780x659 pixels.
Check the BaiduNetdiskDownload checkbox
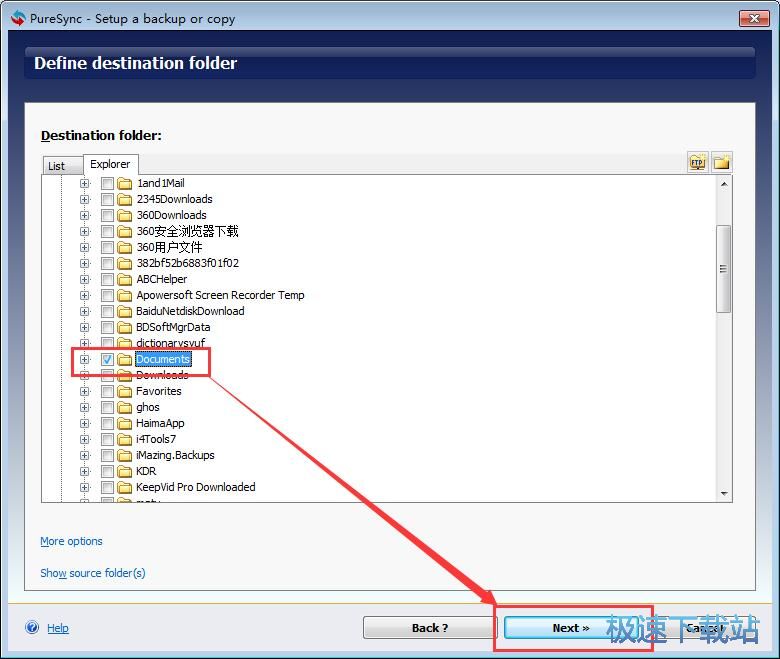[x=107, y=311]
